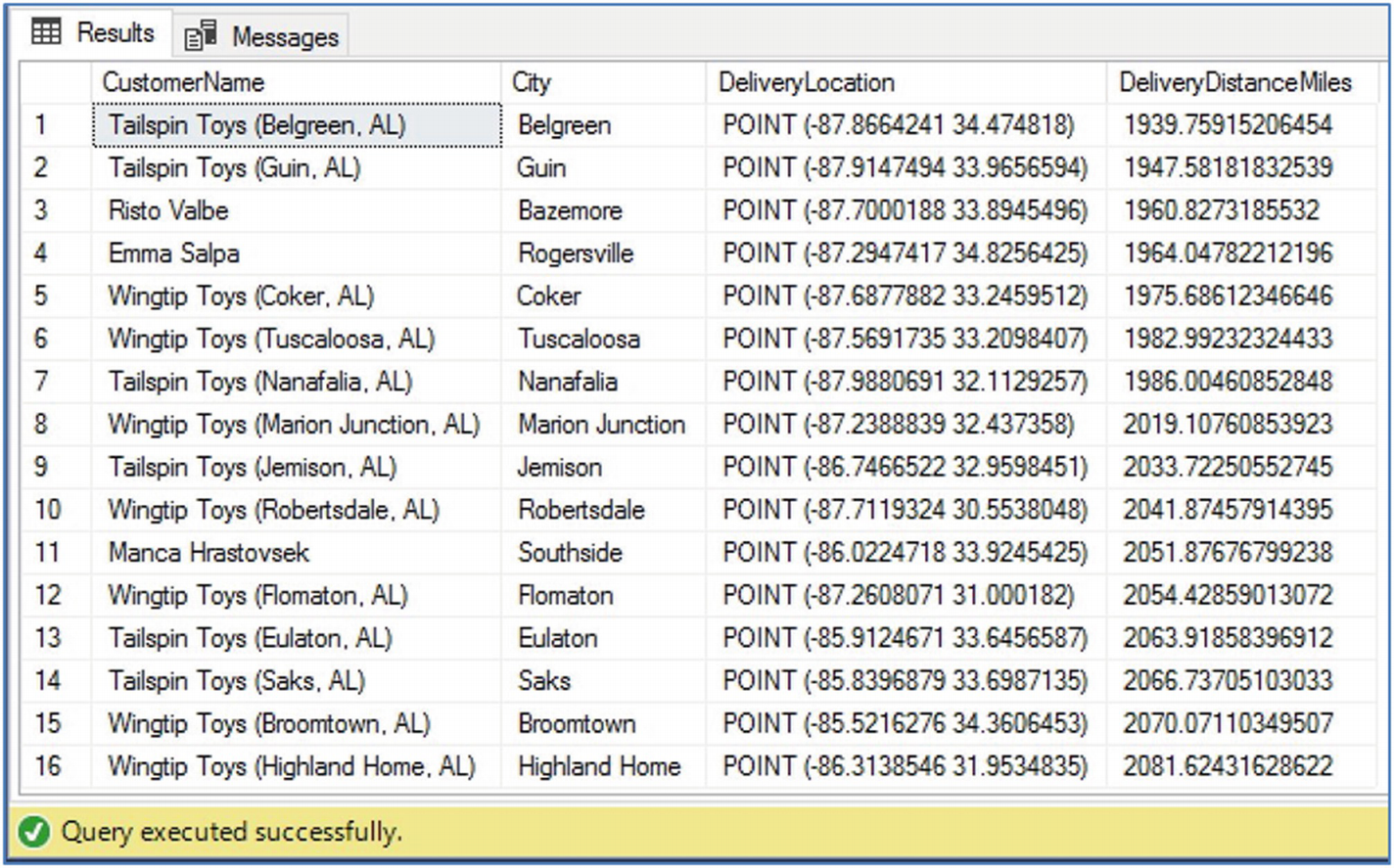Select cell Wingtip Toys (Flomaton, AL)
The height and width of the screenshot is (868, 1394).
[x=296, y=595]
